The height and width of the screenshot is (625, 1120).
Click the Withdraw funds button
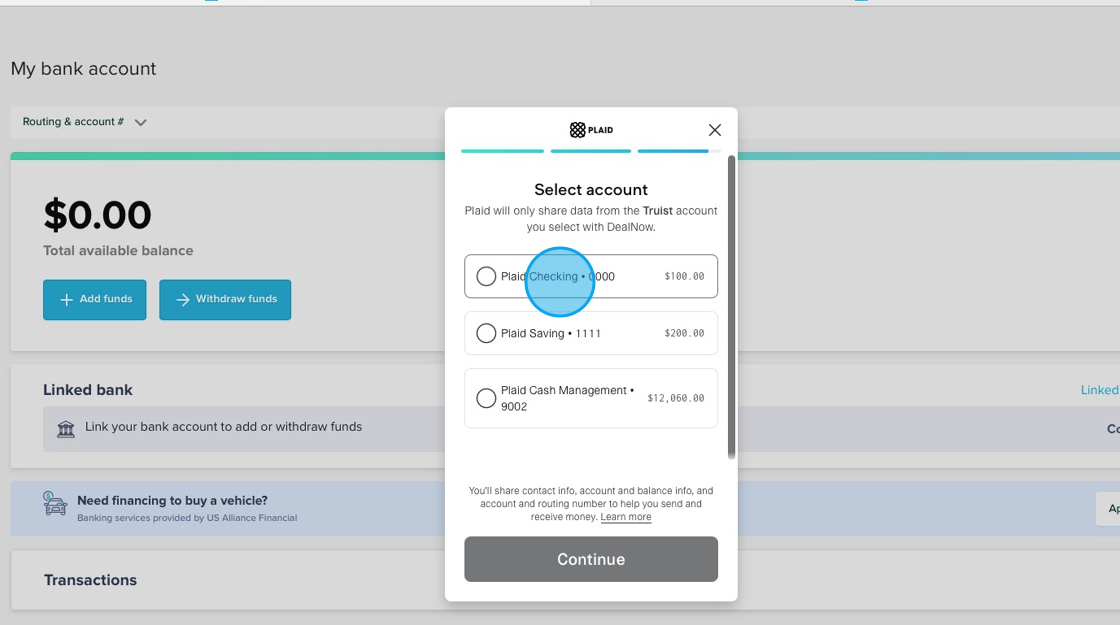pyautogui.click(x=225, y=299)
